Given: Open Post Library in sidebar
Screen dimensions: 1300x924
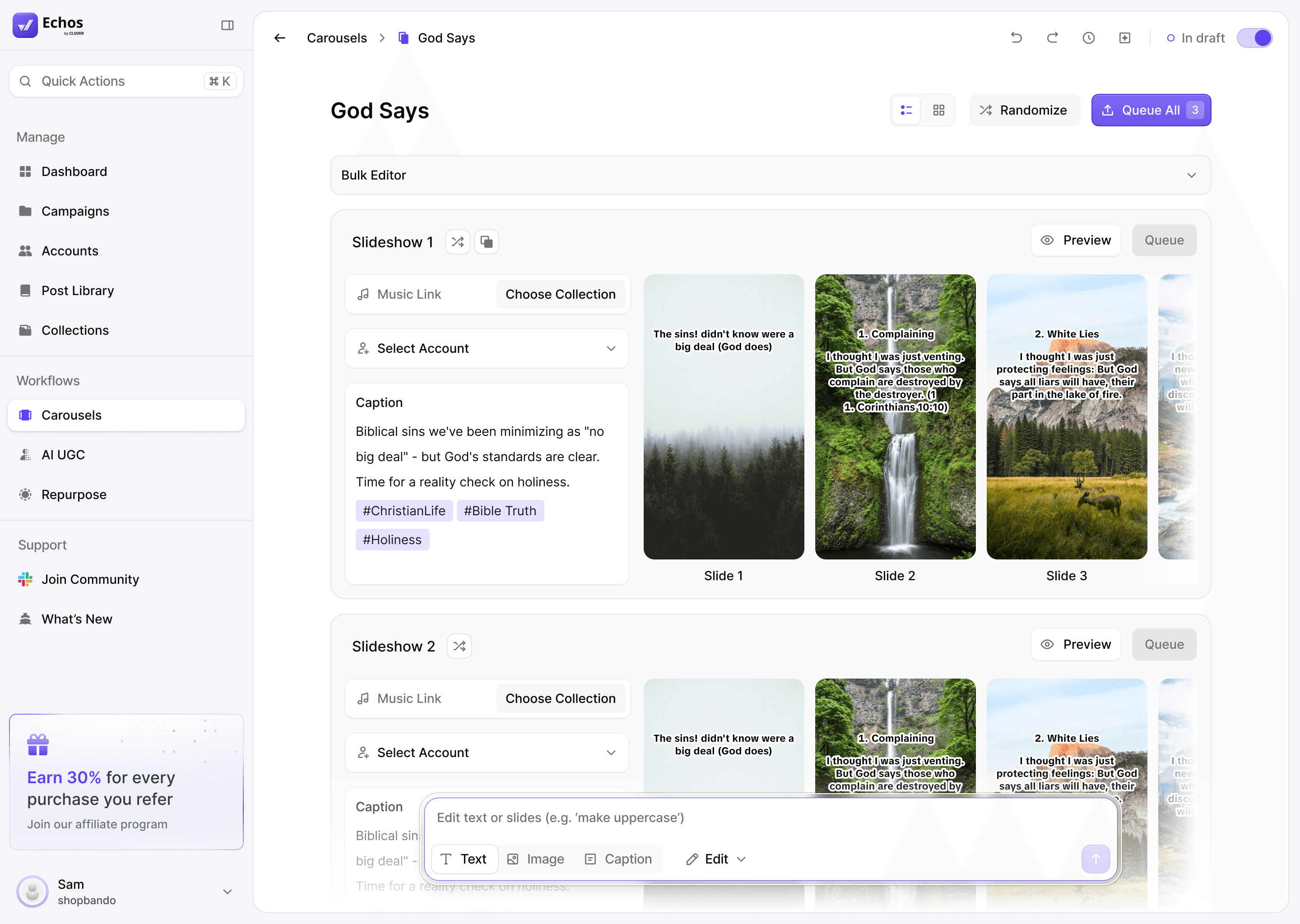Looking at the screenshot, I should tap(77, 290).
